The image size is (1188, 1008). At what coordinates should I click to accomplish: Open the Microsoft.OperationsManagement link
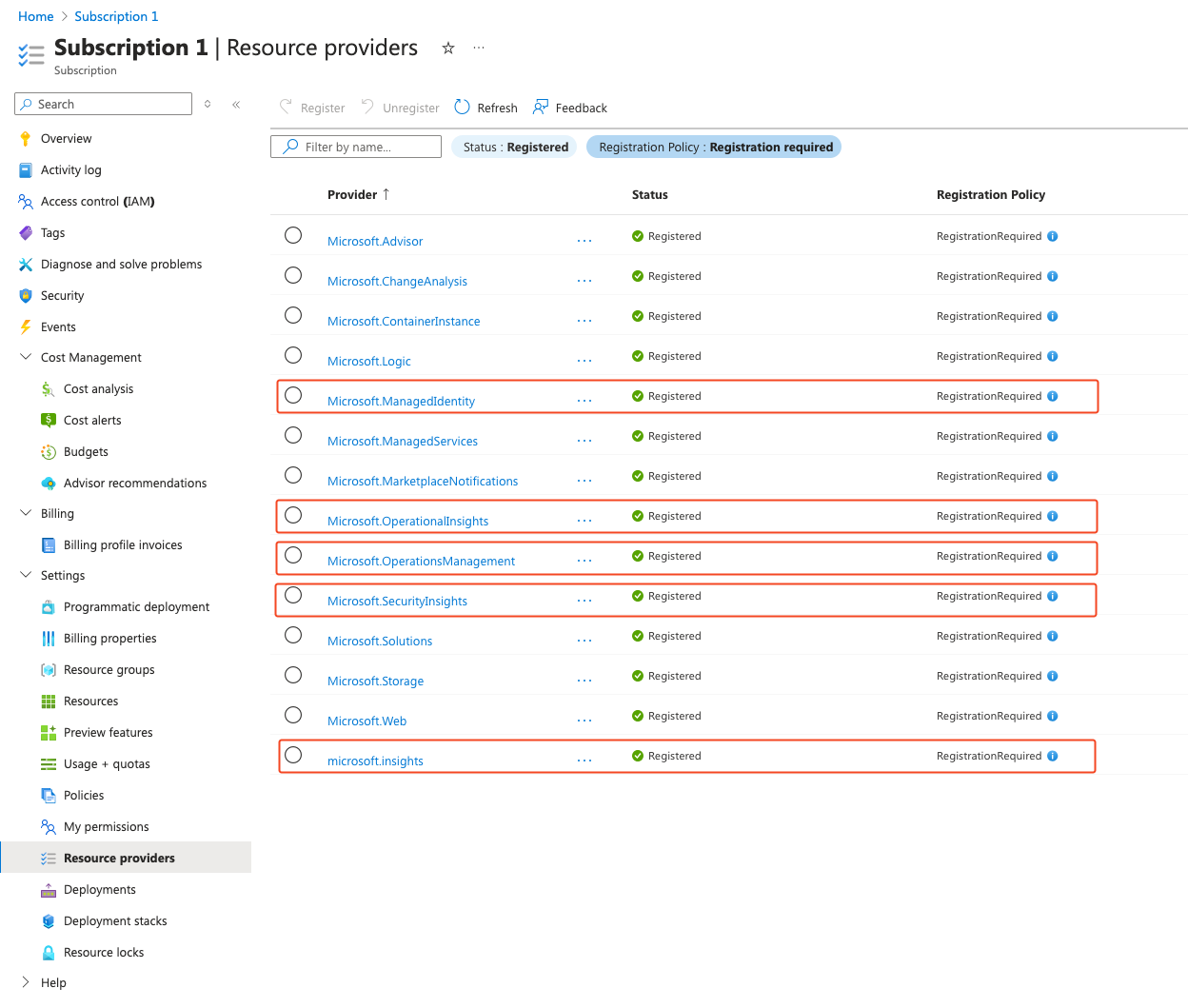421,562
